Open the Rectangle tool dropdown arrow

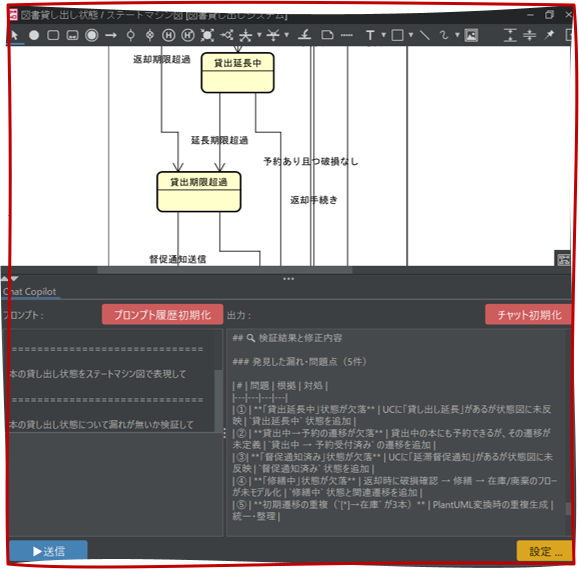tap(411, 35)
